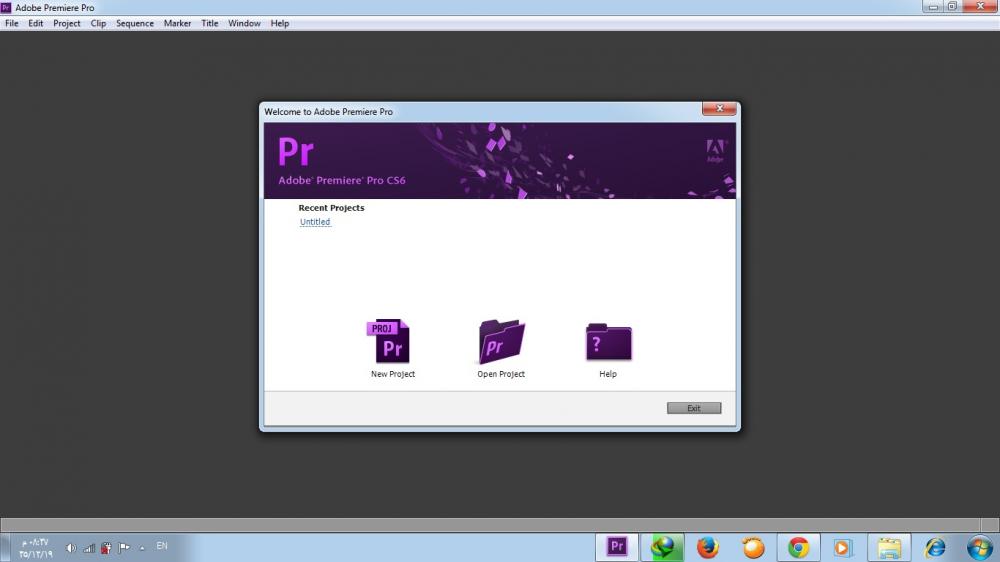Screen dimensions: 1000x562
Task: Click the volume speaker tray icon
Action: pyautogui.click(x=71, y=548)
